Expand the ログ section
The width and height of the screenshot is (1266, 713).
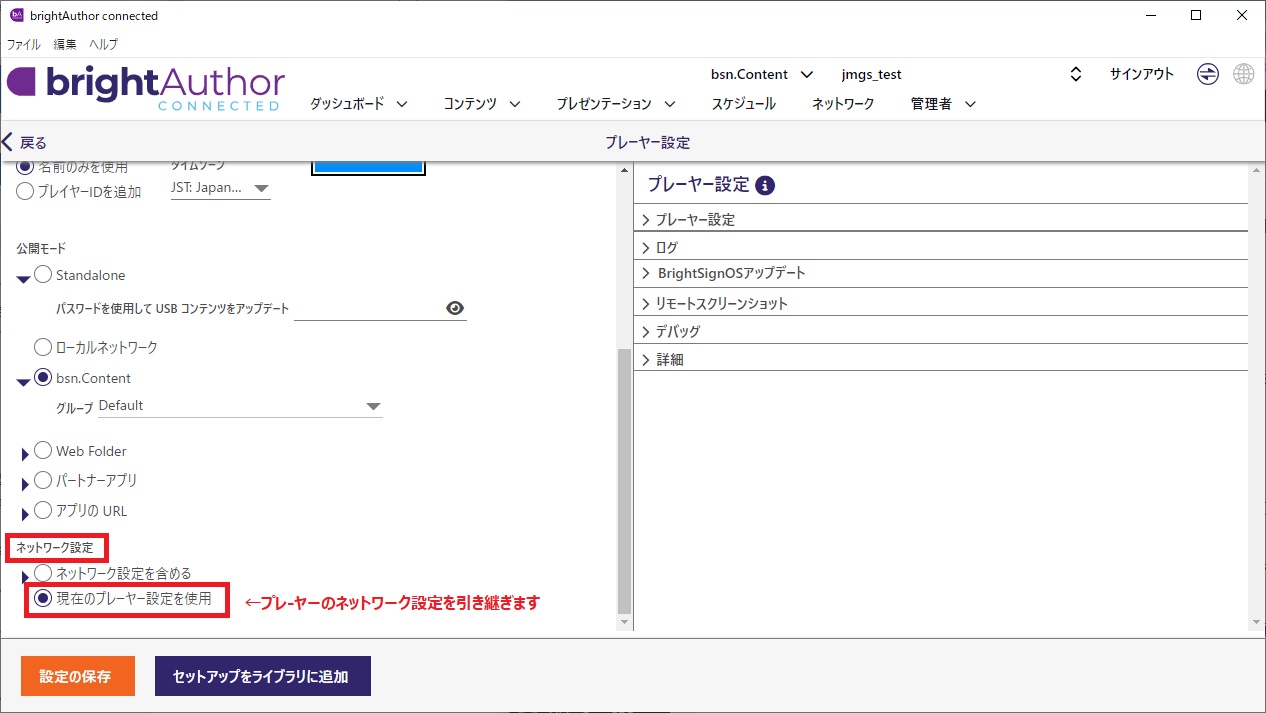pyautogui.click(x=941, y=247)
